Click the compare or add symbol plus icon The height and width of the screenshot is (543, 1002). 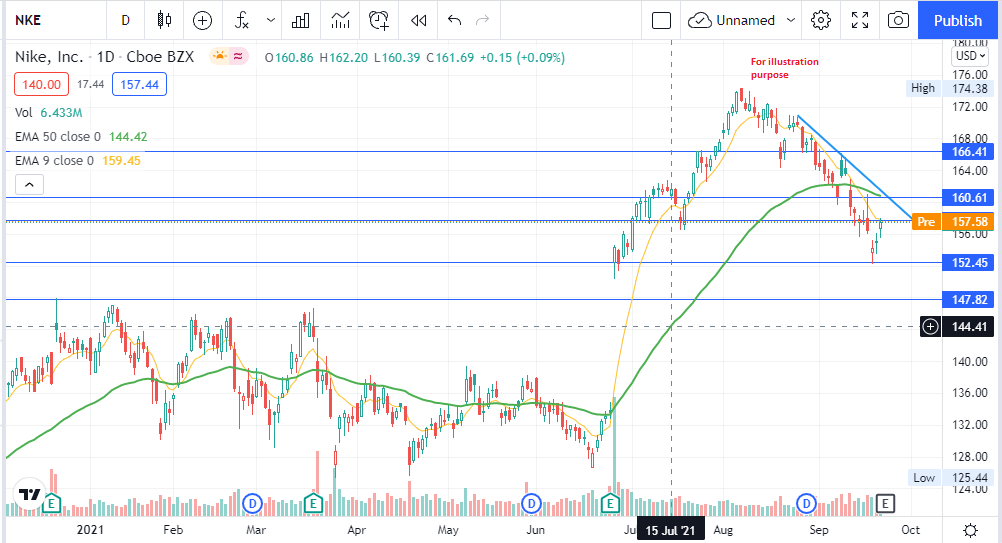(x=203, y=20)
